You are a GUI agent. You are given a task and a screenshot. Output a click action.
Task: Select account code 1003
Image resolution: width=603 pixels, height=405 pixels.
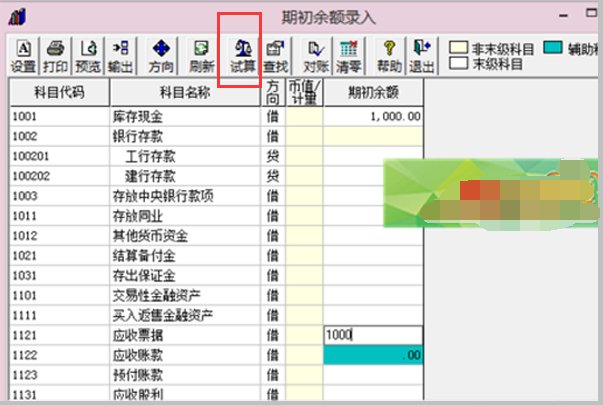25,196
